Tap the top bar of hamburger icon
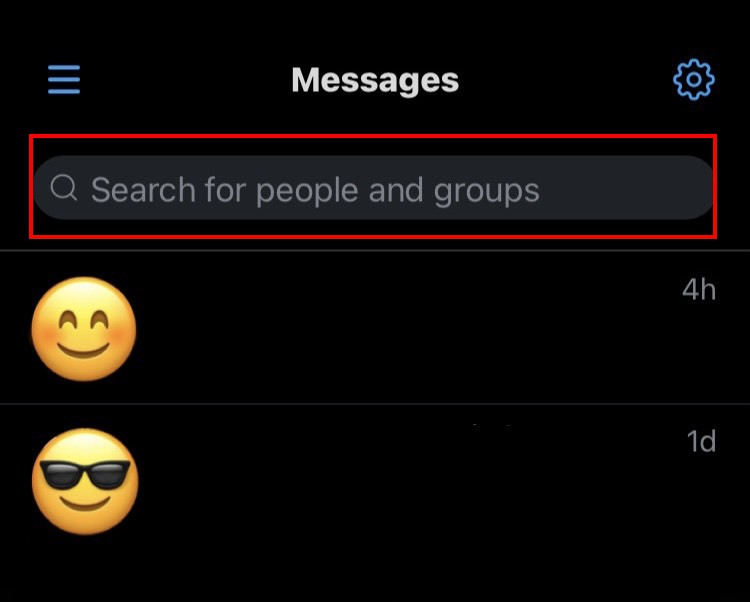Viewport: 750px width, 602px height. pos(64,67)
